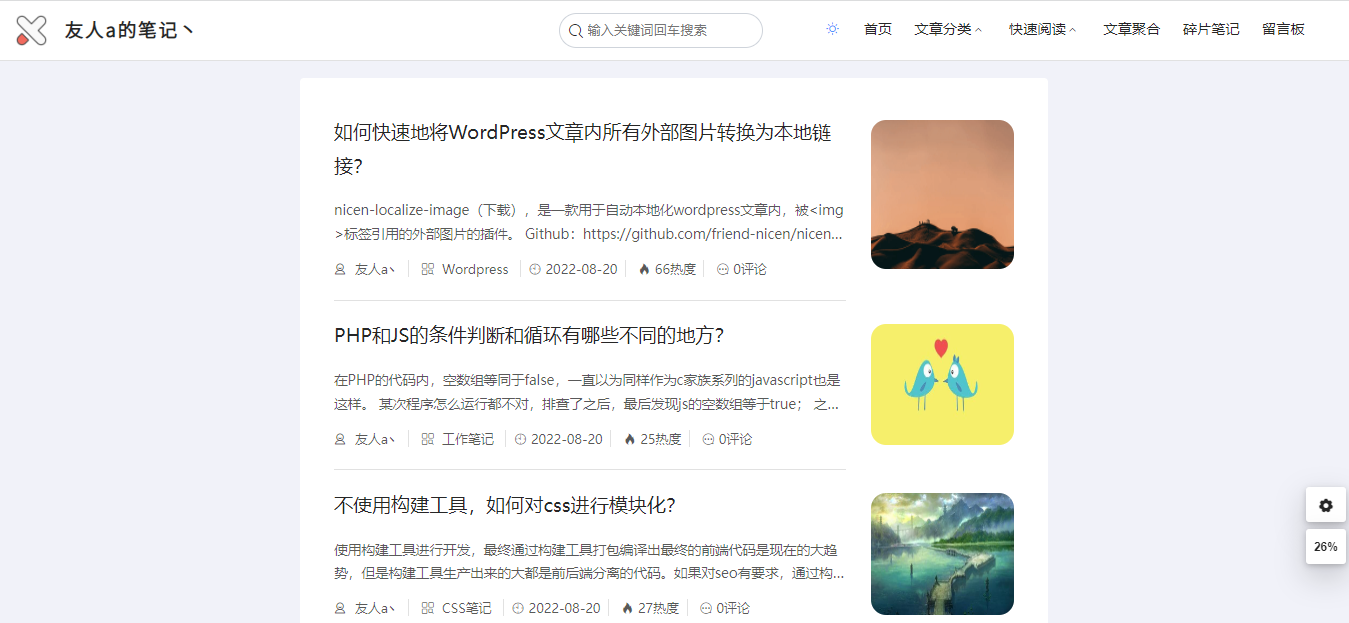The height and width of the screenshot is (623, 1349).
Task: Click the thumbnail of the PHP and JS article
Action: 941,384
